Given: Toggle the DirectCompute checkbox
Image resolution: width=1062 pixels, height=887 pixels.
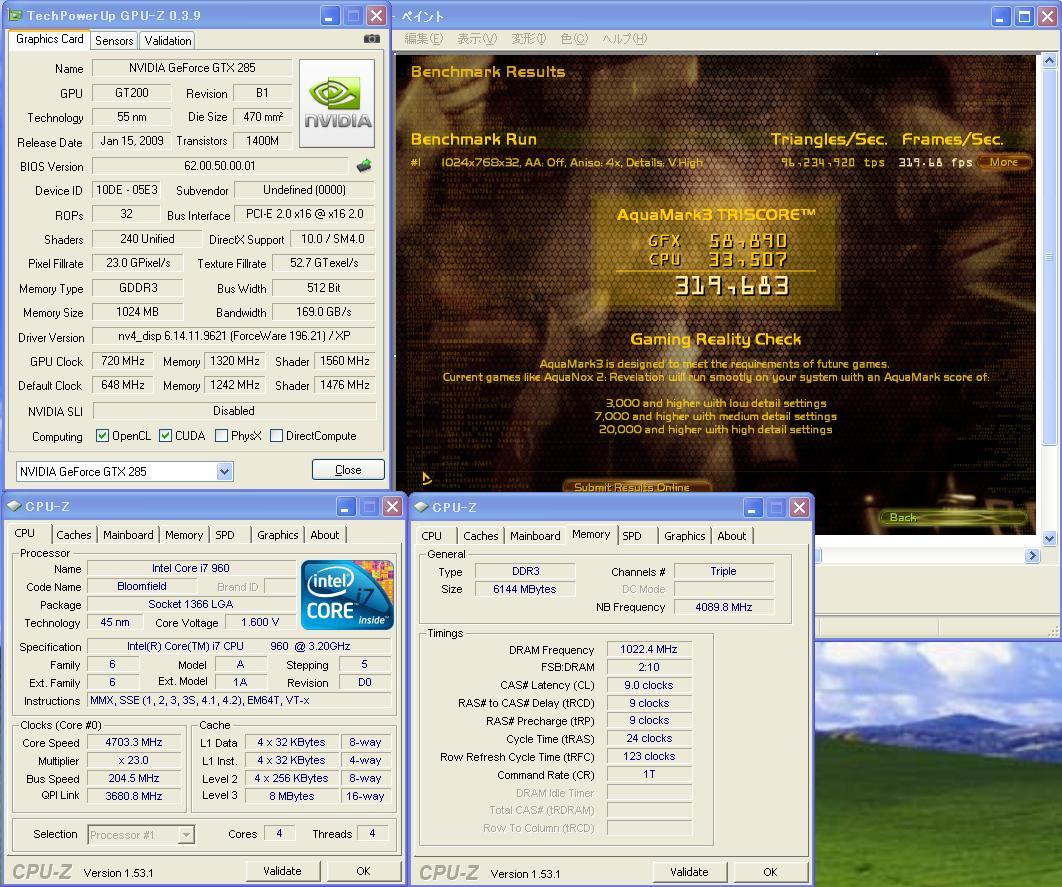Looking at the screenshot, I should pos(276,435).
